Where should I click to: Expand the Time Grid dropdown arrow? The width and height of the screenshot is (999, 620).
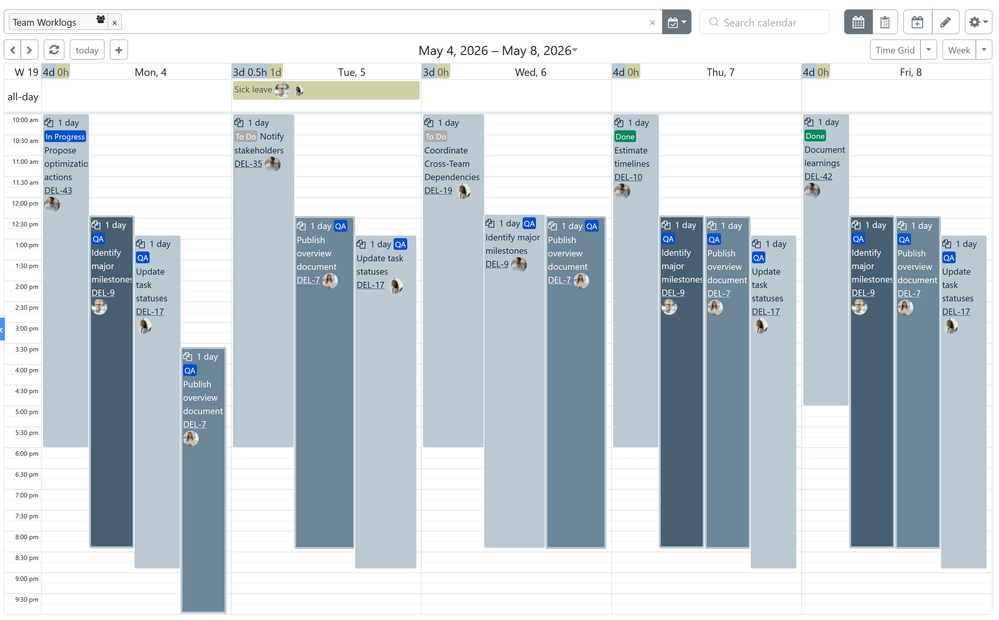[x=928, y=50]
